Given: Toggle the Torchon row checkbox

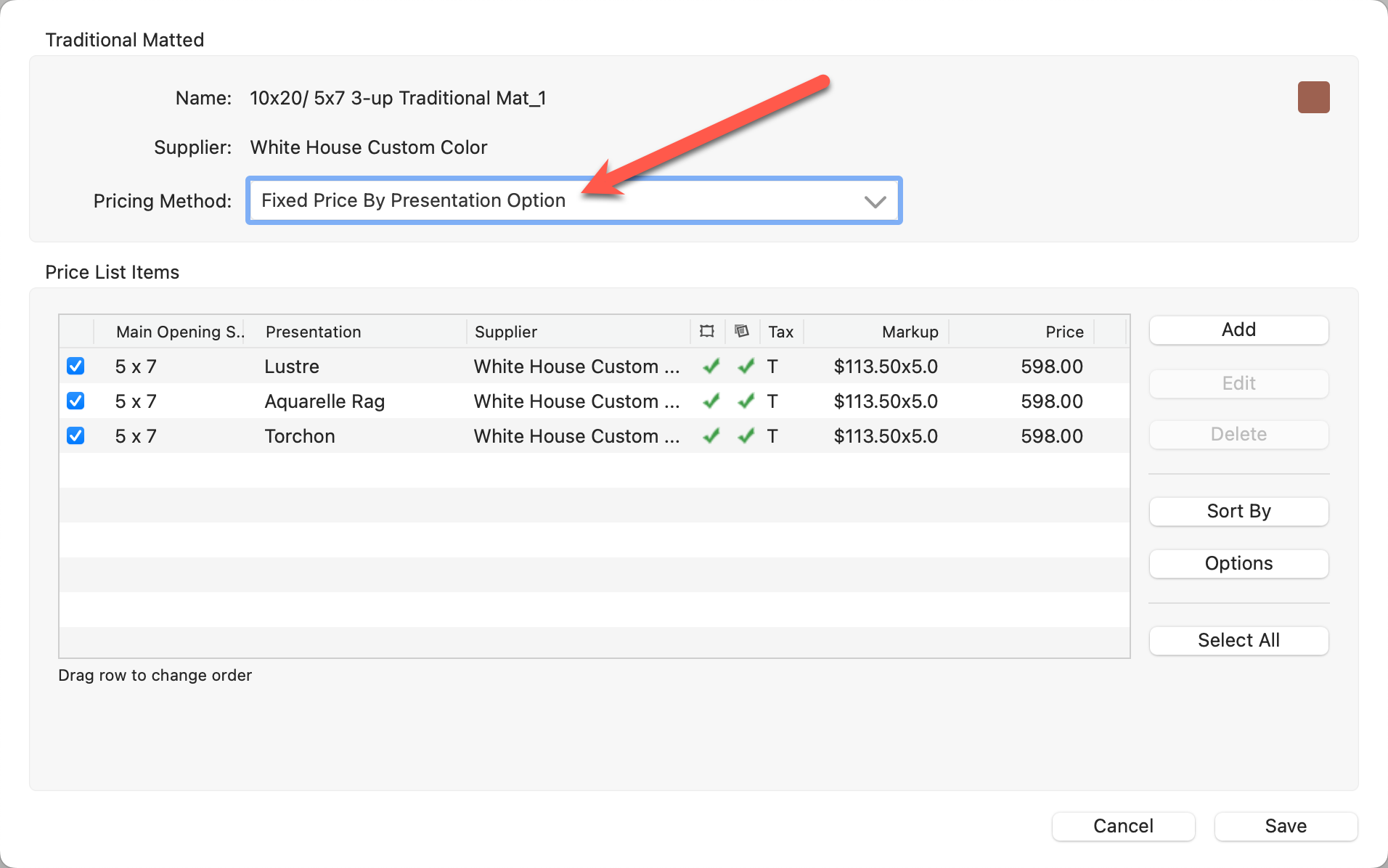Looking at the screenshot, I should pos(75,436).
